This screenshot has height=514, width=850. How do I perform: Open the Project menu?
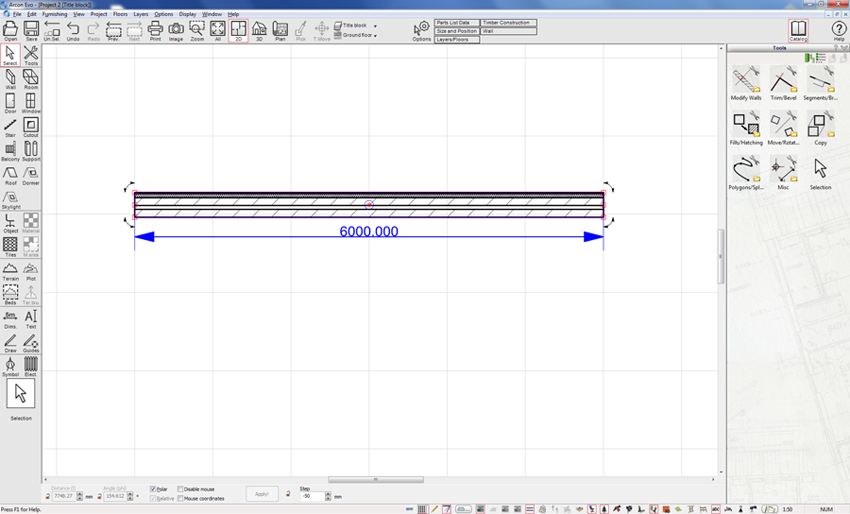(x=99, y=14)
